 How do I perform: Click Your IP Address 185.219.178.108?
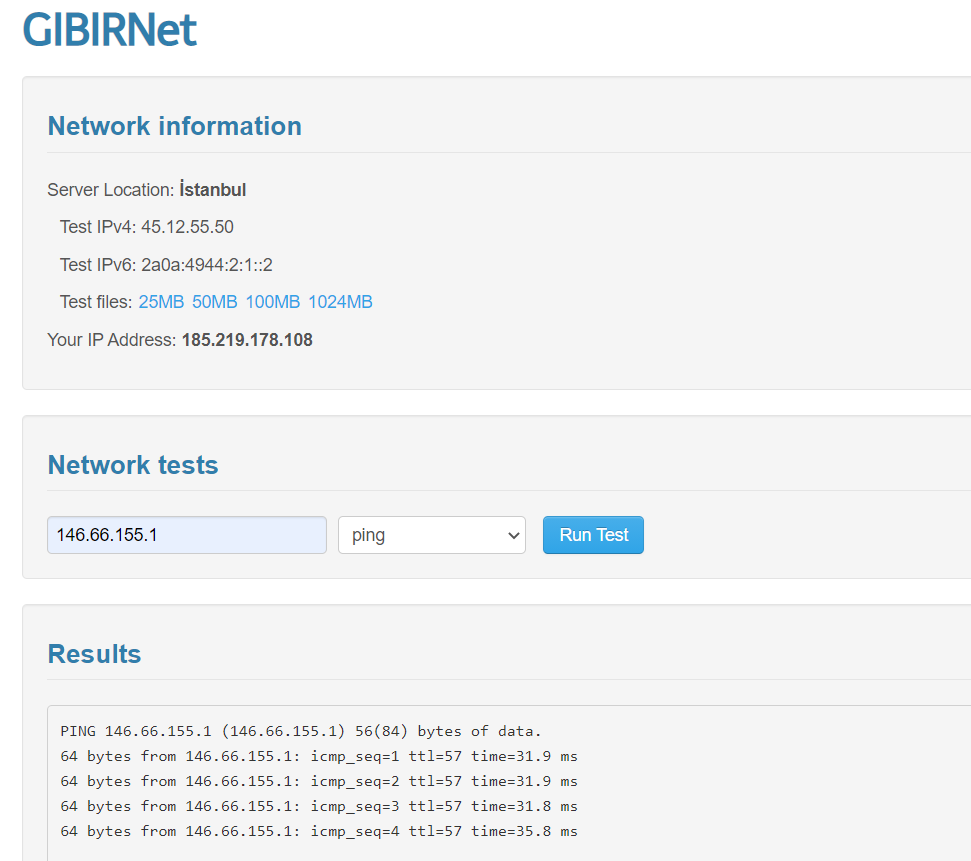180,339
